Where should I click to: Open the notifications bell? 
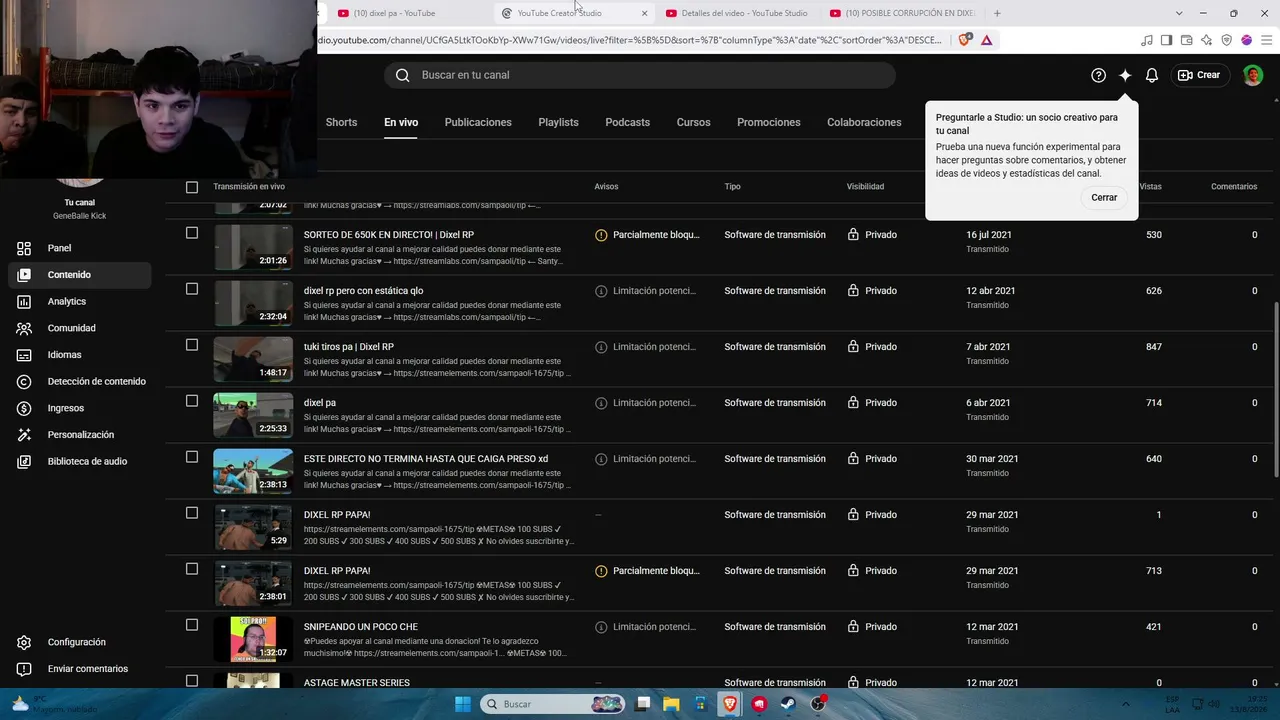coord(1152,75)
